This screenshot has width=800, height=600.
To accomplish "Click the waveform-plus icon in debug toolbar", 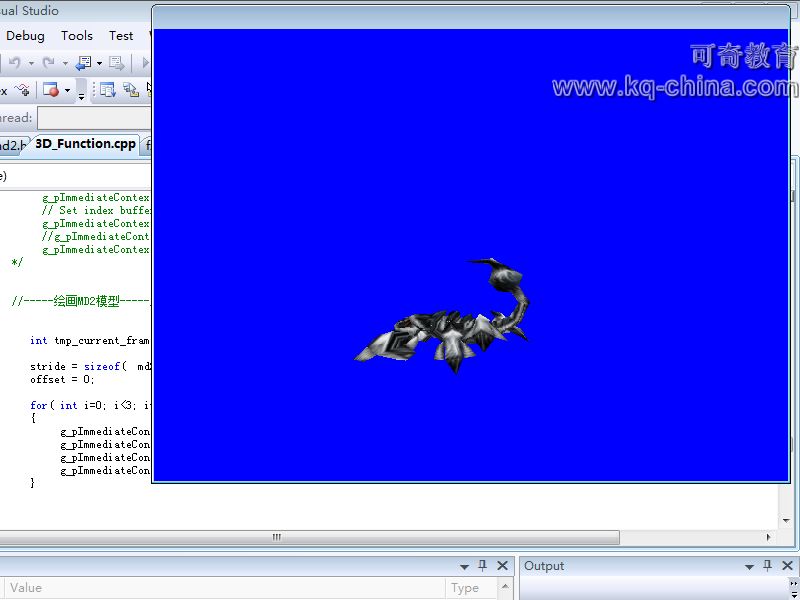I will [21, 91].
